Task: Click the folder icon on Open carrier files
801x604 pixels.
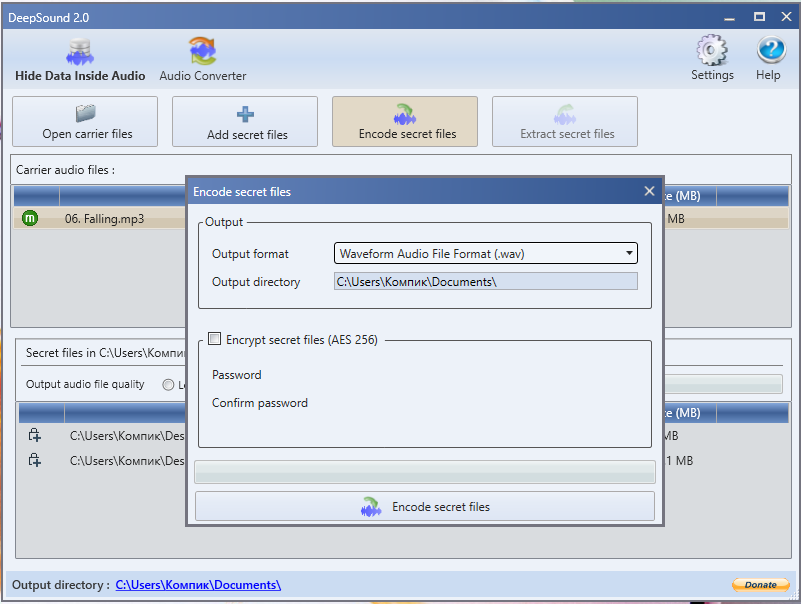Action: point(85,113)
